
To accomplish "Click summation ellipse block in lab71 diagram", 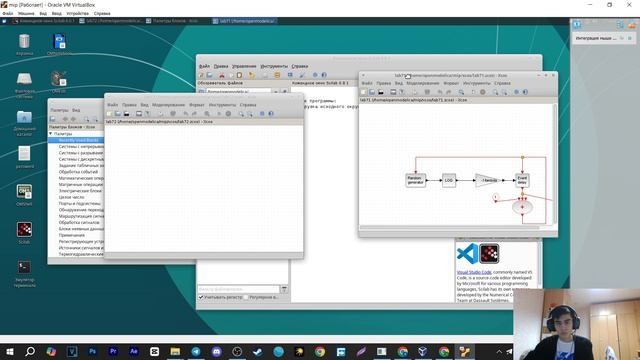I will click(x=522, y=207).
